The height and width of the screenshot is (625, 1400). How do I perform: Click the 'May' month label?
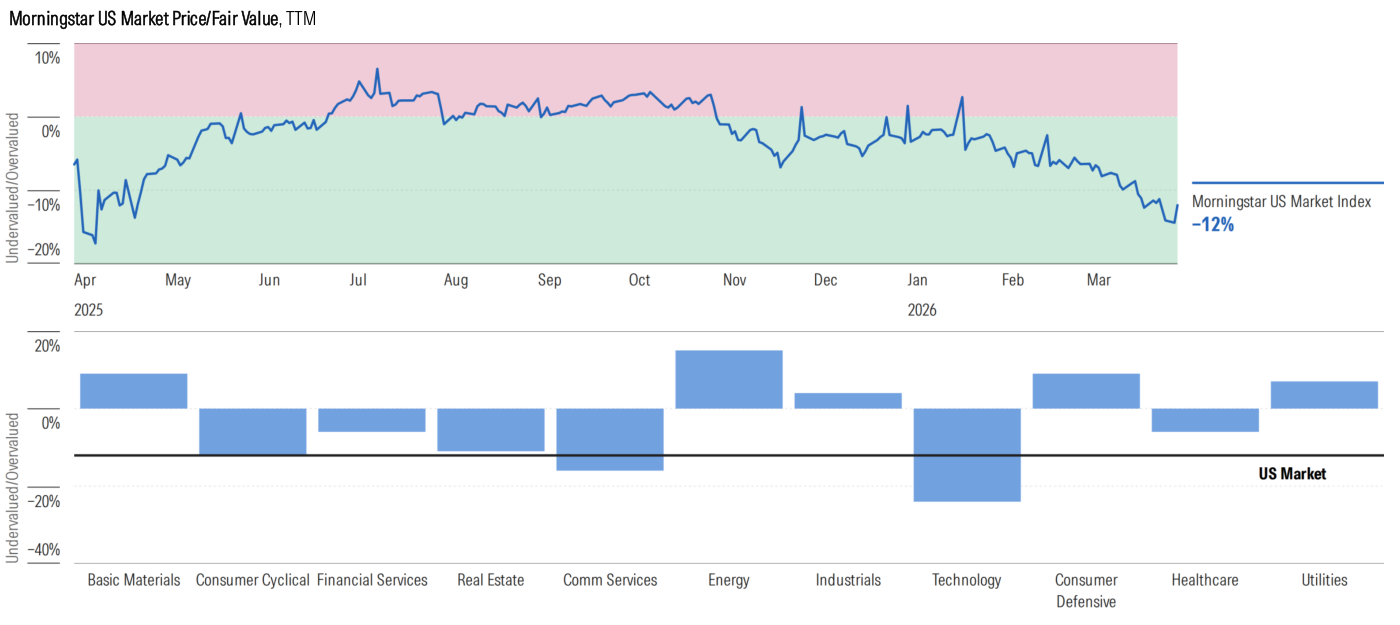point(178,280)
